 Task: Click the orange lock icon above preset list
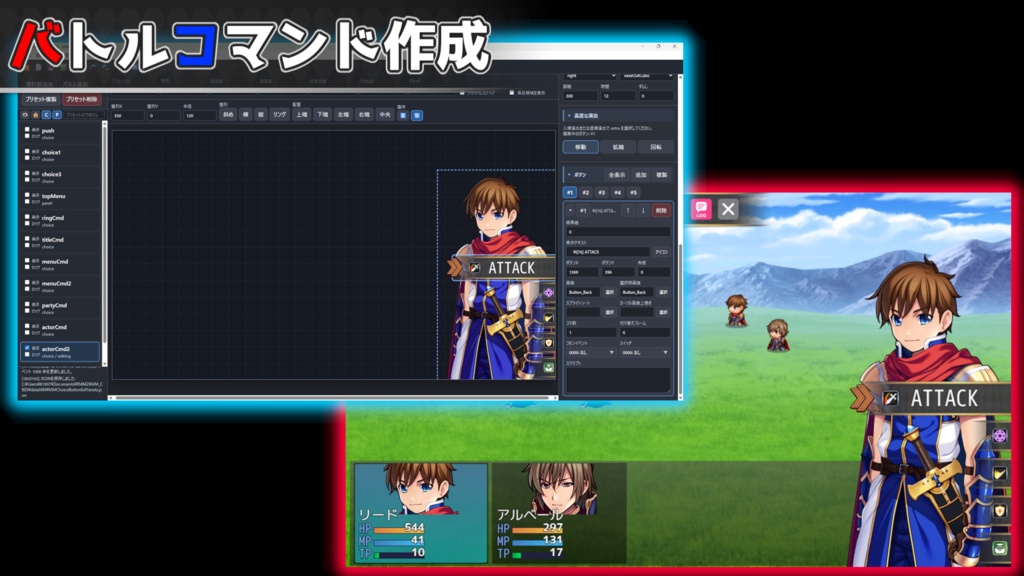click(x=35, y=115)
